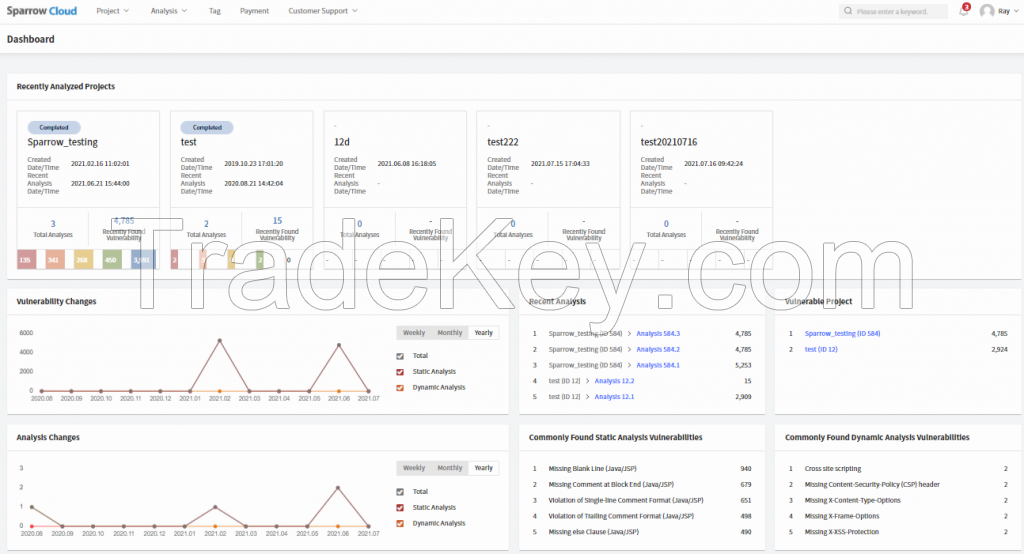Expand the Customer Support menu
Viewport: 1024px width, 554px height.
point(323,11)
